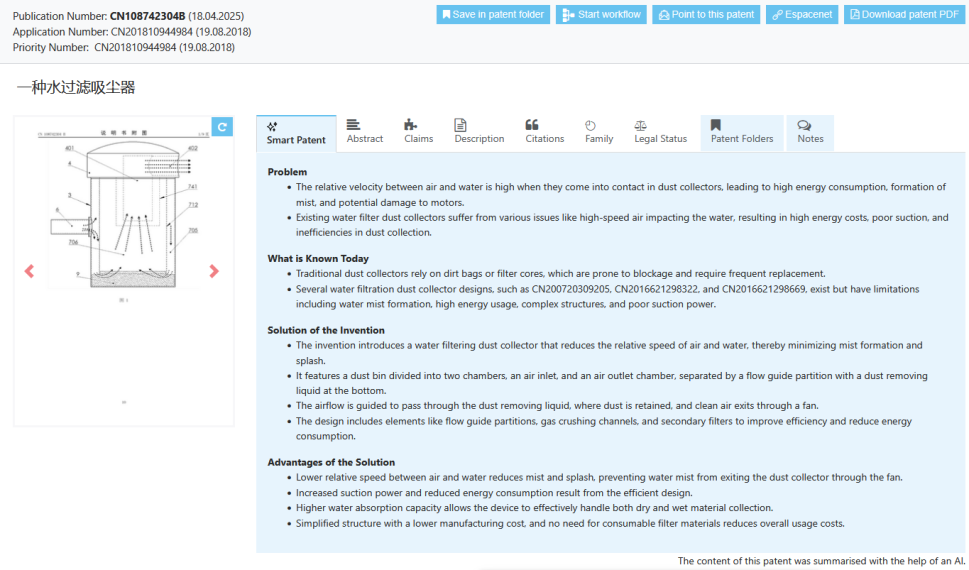Click Point to this patent button
The image size is (969, 570).
705,15
